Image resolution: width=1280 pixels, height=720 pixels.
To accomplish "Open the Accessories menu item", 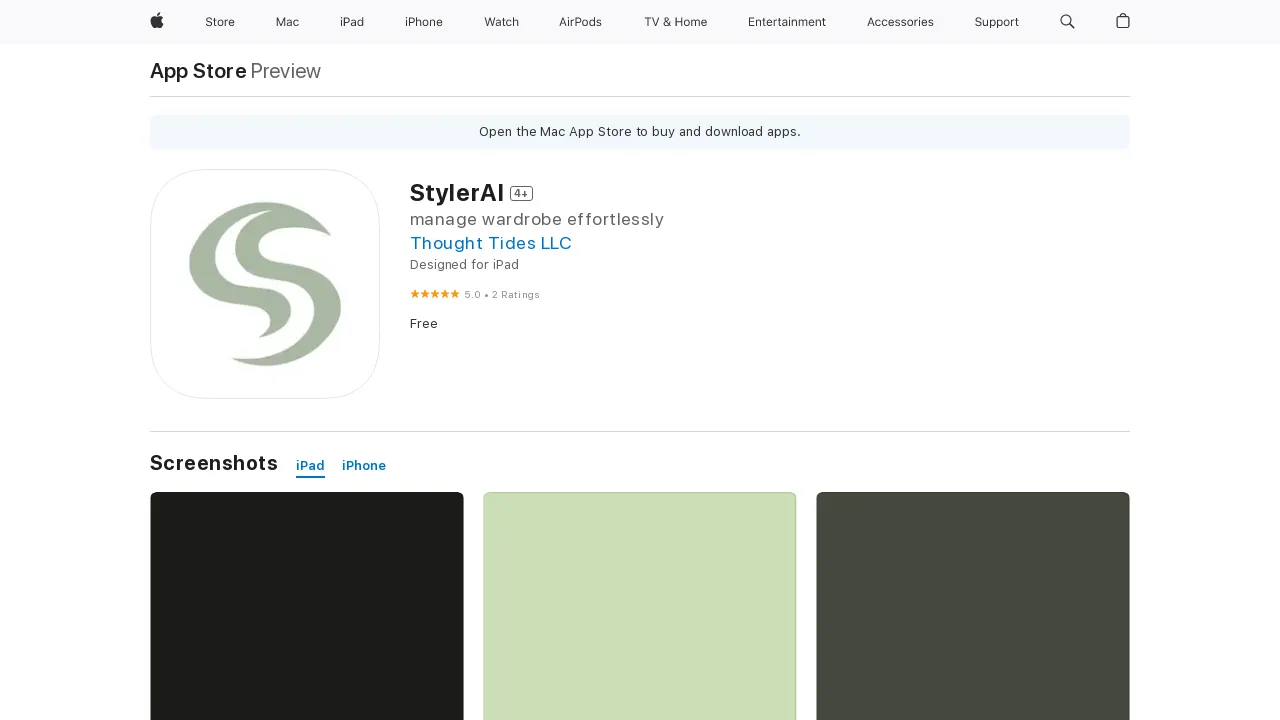I will (900, 22).
